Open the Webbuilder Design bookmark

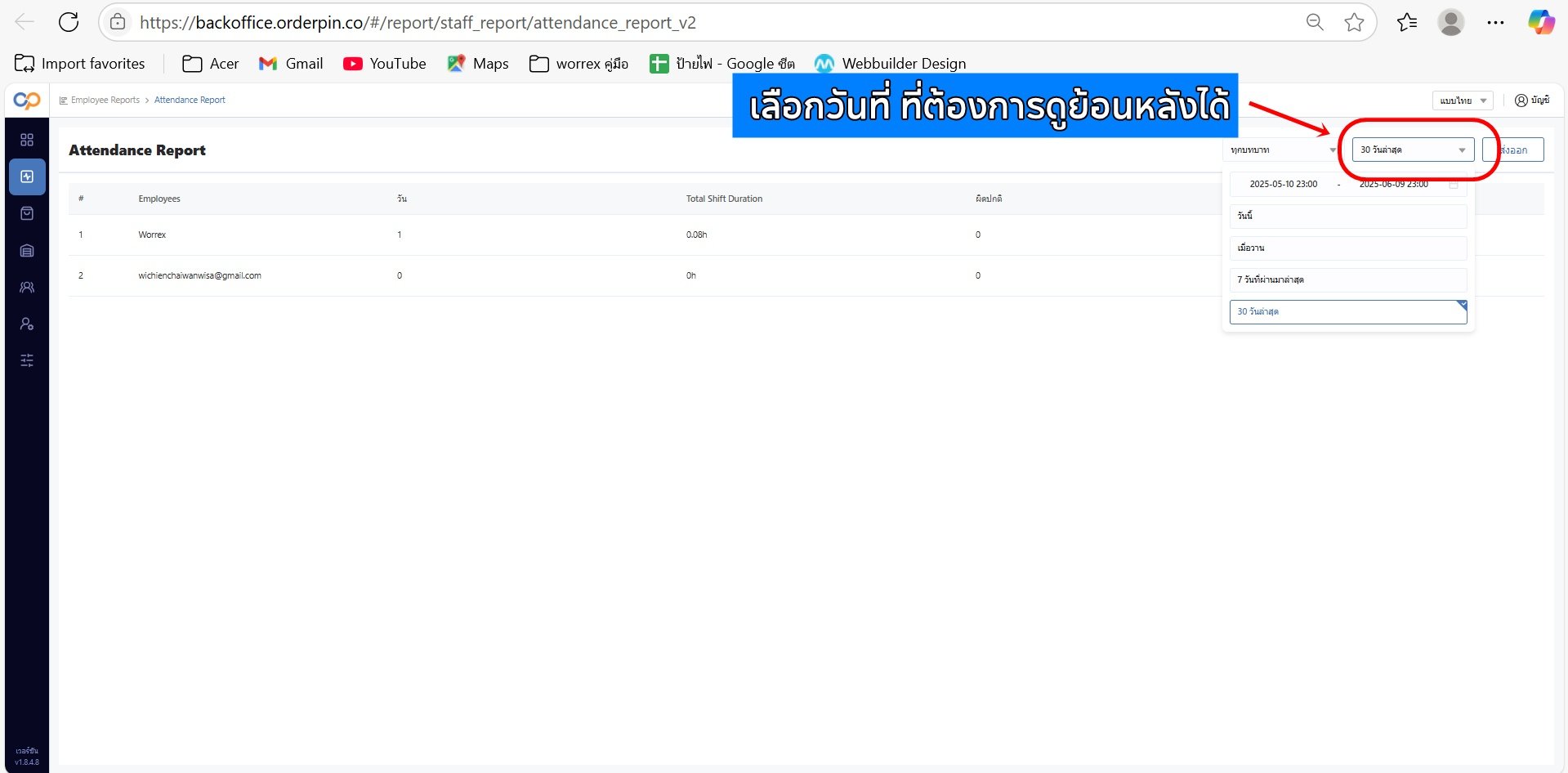(x=891, y=64)
